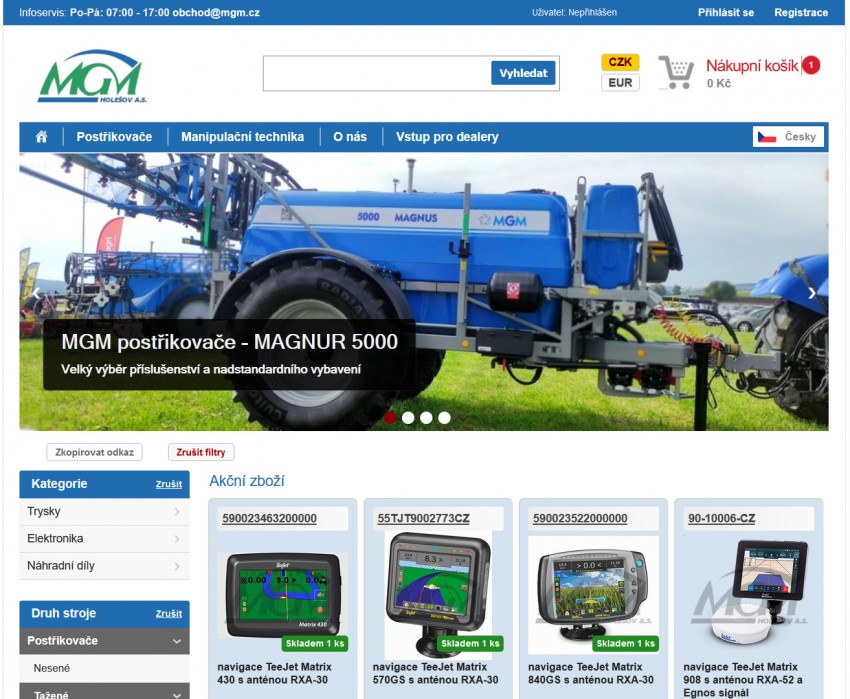
Task: Open navigace TeeJet Matrix 570GS title
Action: (x=435, y=673)
